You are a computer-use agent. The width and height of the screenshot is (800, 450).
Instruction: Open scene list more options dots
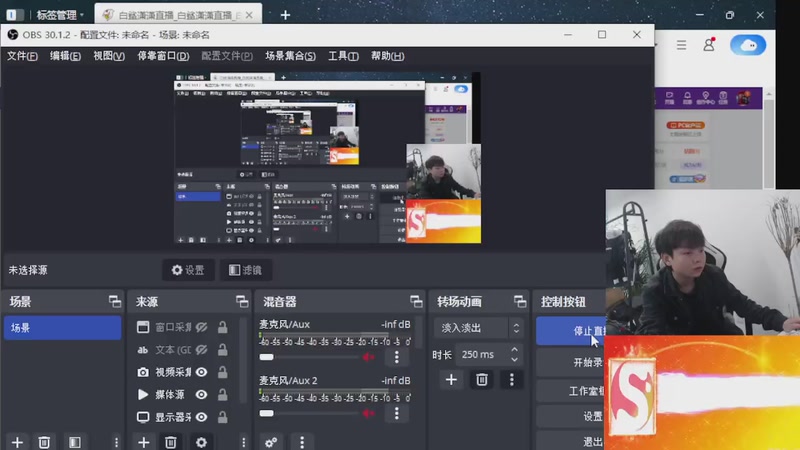pyautogui.click(x=116, y=442)
